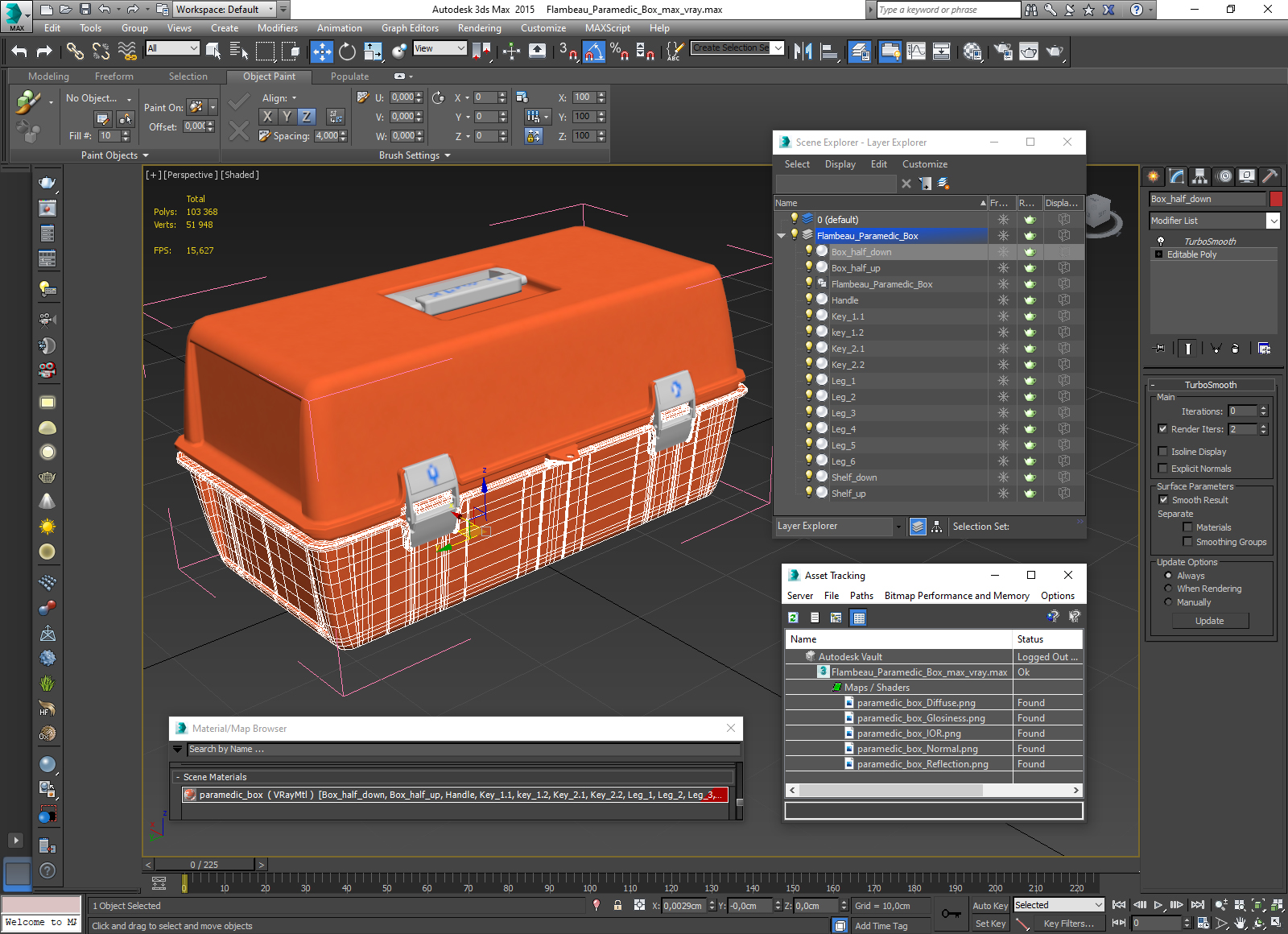Click the paintbrush Object Paint icon
Image resolution: width=1288 pixels, height=934 pixels.
pos(28,102)
